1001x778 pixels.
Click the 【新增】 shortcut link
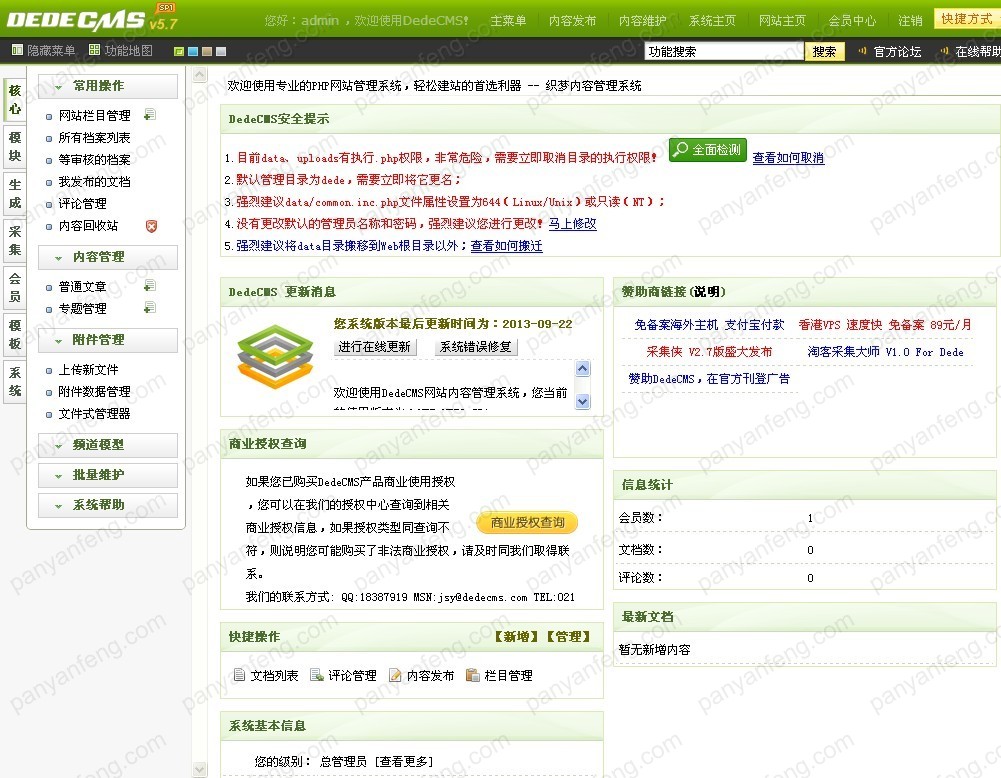(x=516, y=636)
